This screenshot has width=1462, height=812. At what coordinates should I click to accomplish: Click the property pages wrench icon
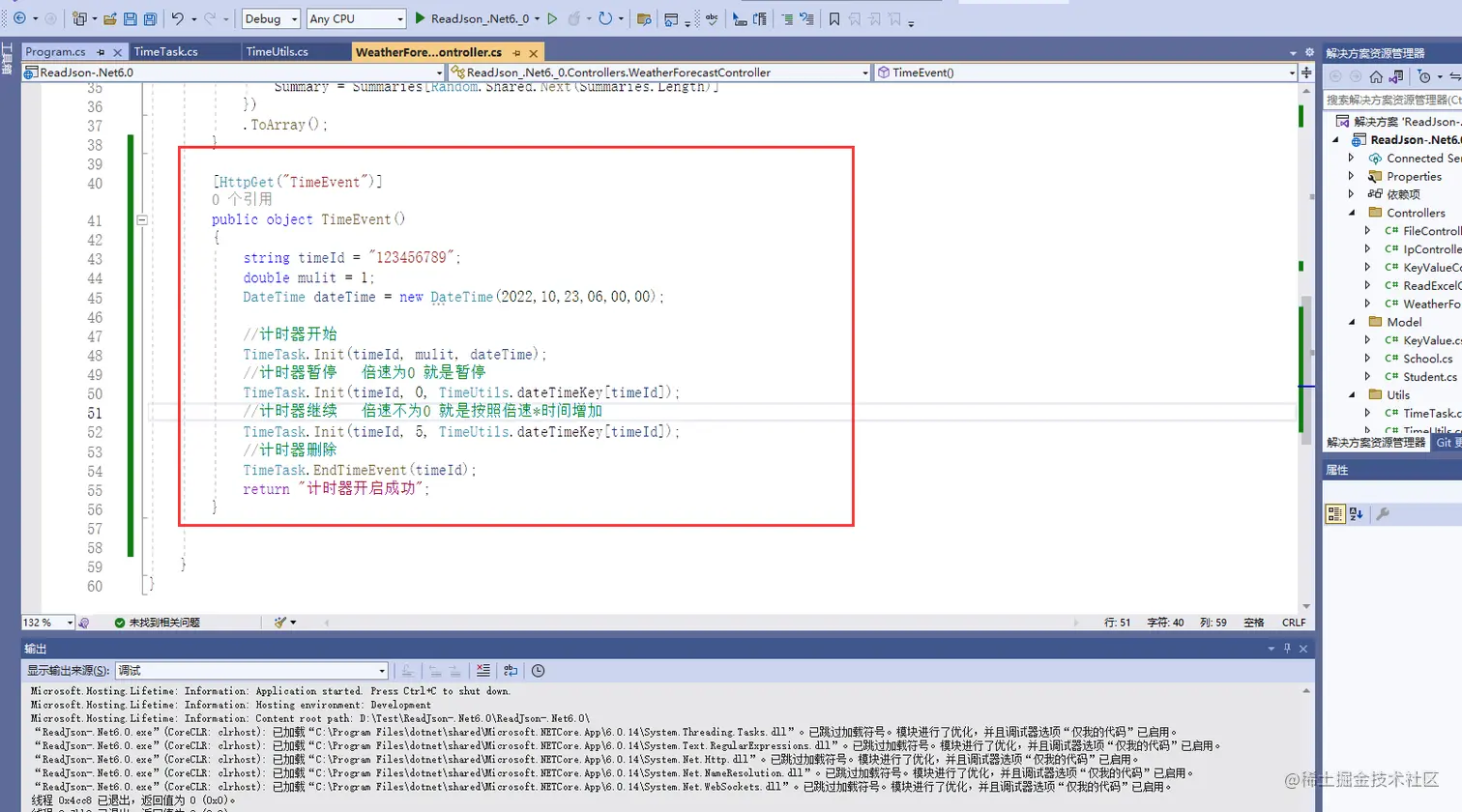[1383, 514]
